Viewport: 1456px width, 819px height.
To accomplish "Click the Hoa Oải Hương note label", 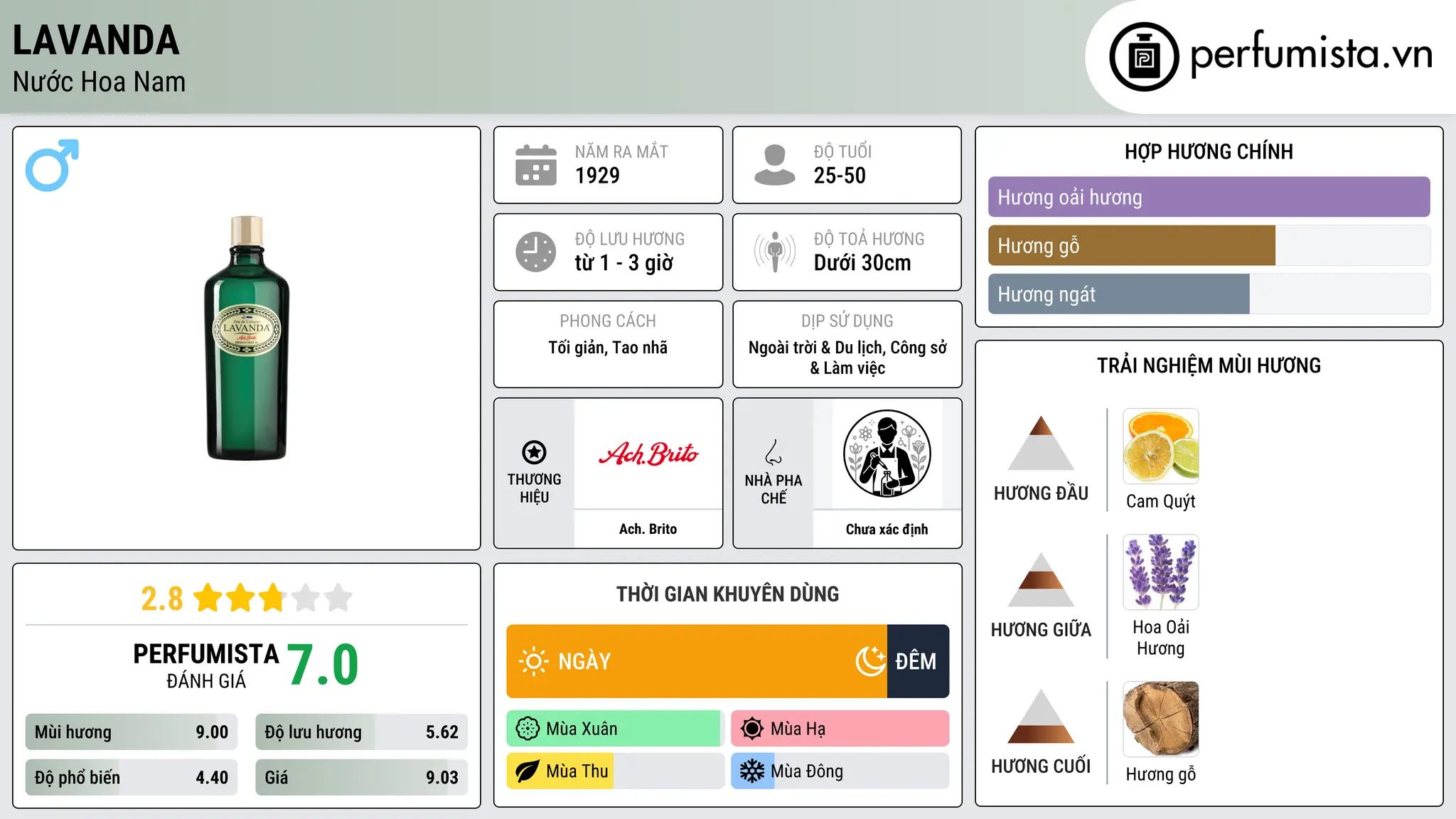I will tap(1161, 638).
